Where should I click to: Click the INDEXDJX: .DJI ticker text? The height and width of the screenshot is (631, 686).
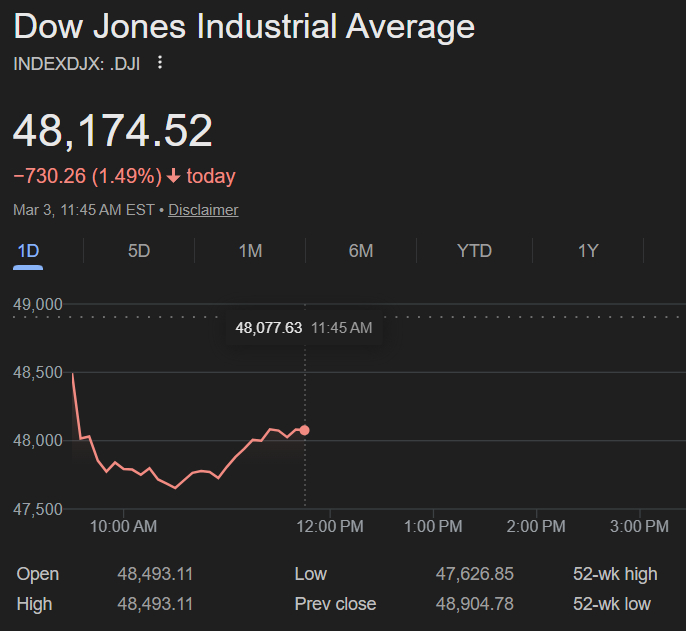point(76,63)
